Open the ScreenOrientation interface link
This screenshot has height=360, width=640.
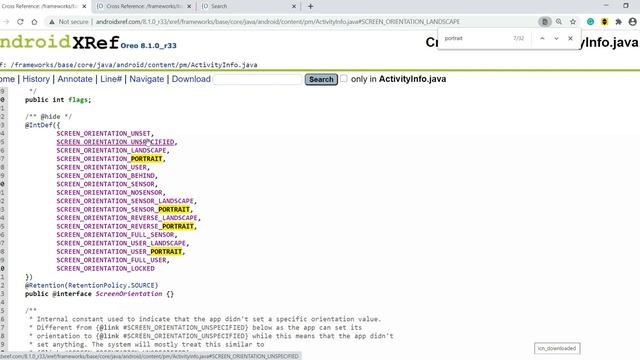129,294
